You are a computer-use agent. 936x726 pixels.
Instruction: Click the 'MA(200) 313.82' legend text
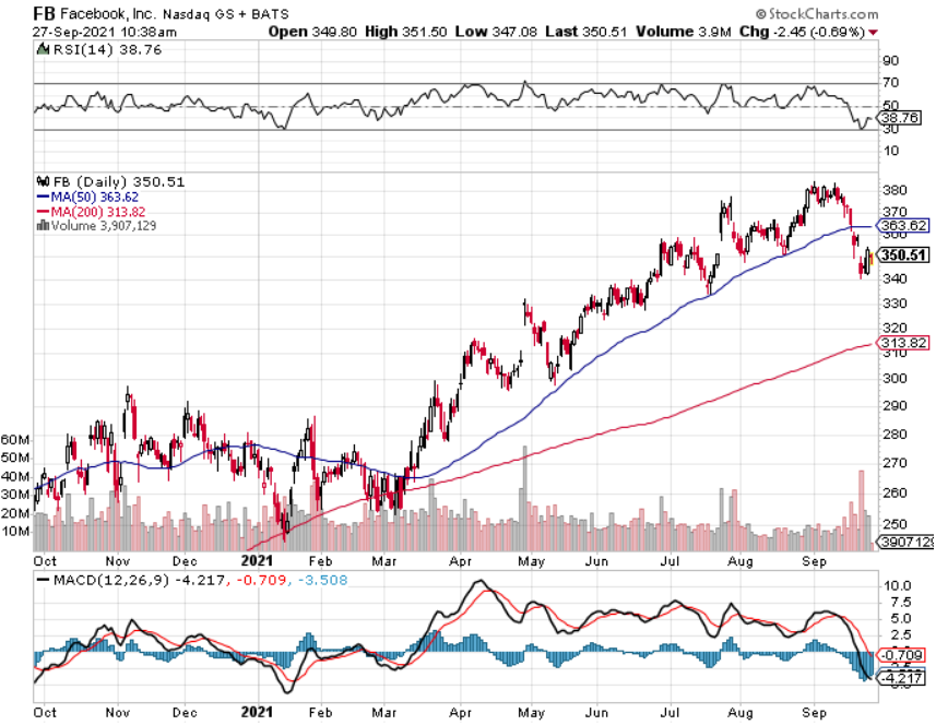(x=98, y=211)
